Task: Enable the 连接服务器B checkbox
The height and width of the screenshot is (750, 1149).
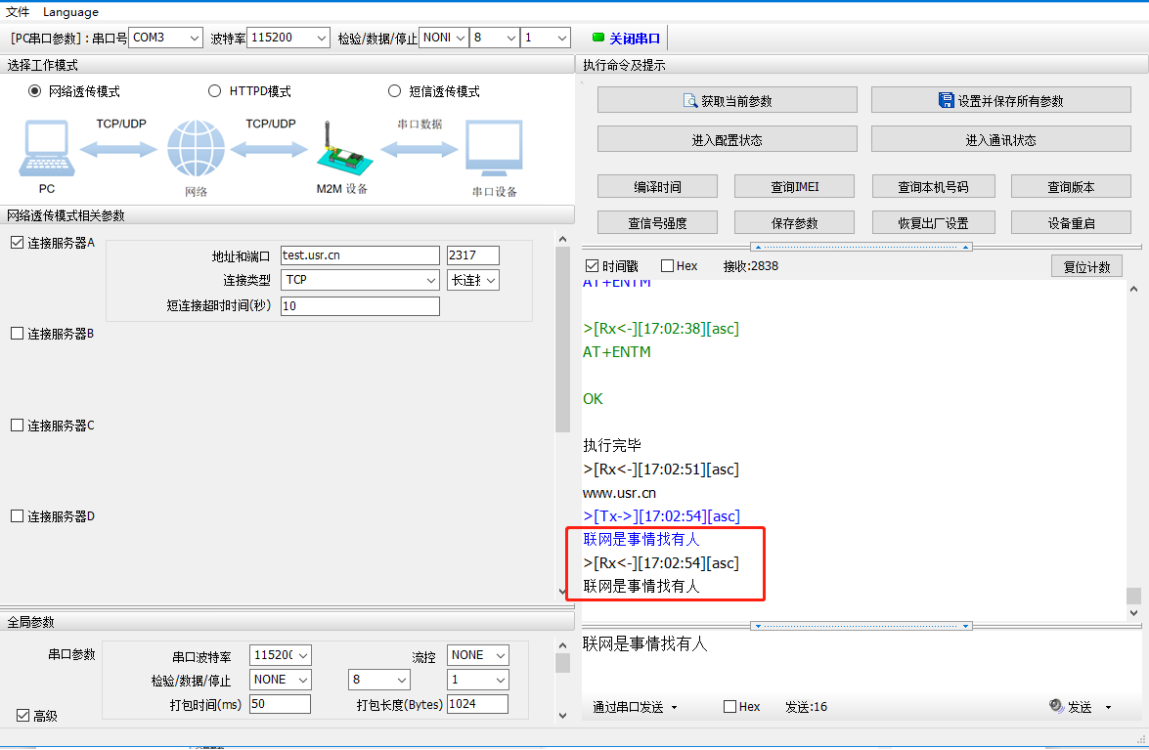Action: [17, 334]
